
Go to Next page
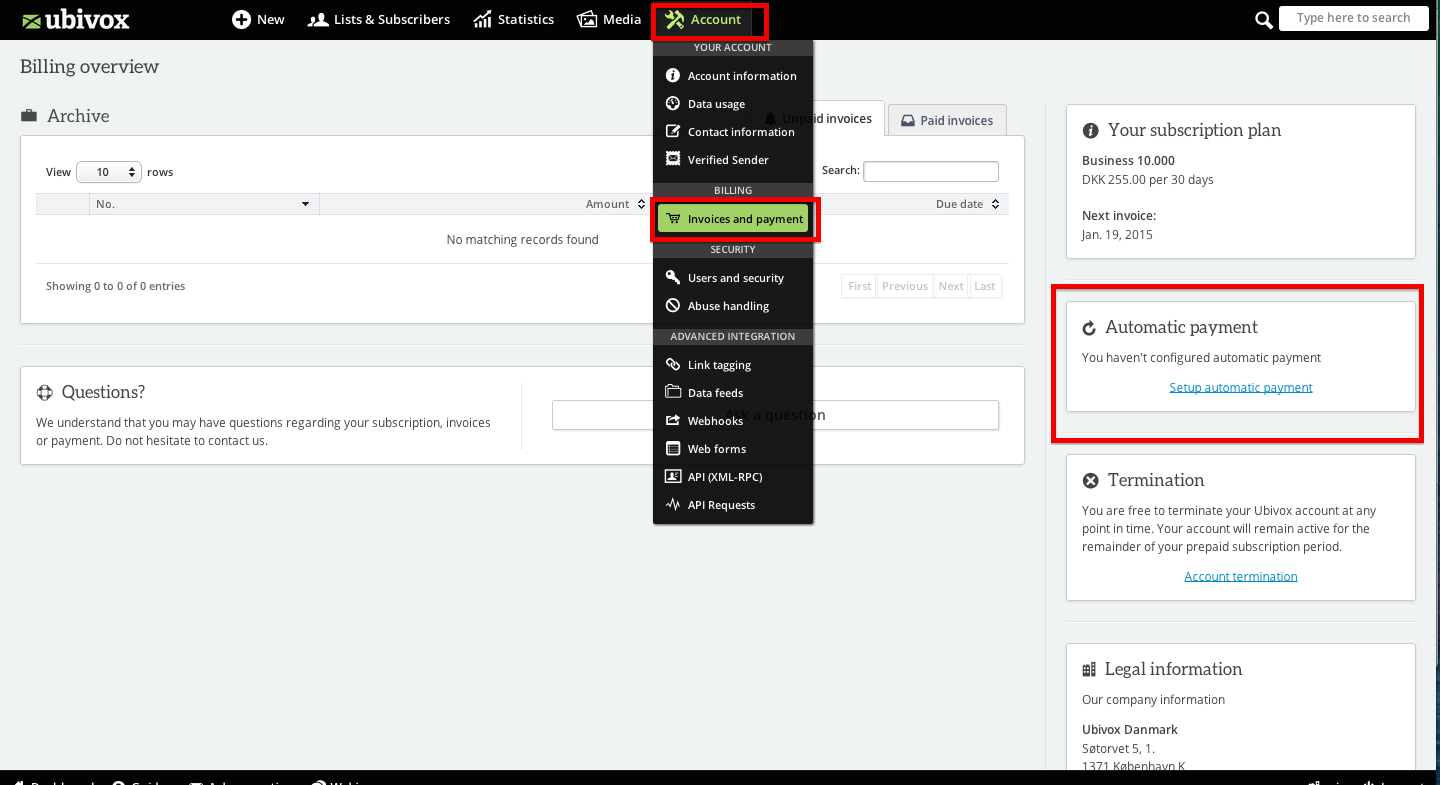[951, 286]
